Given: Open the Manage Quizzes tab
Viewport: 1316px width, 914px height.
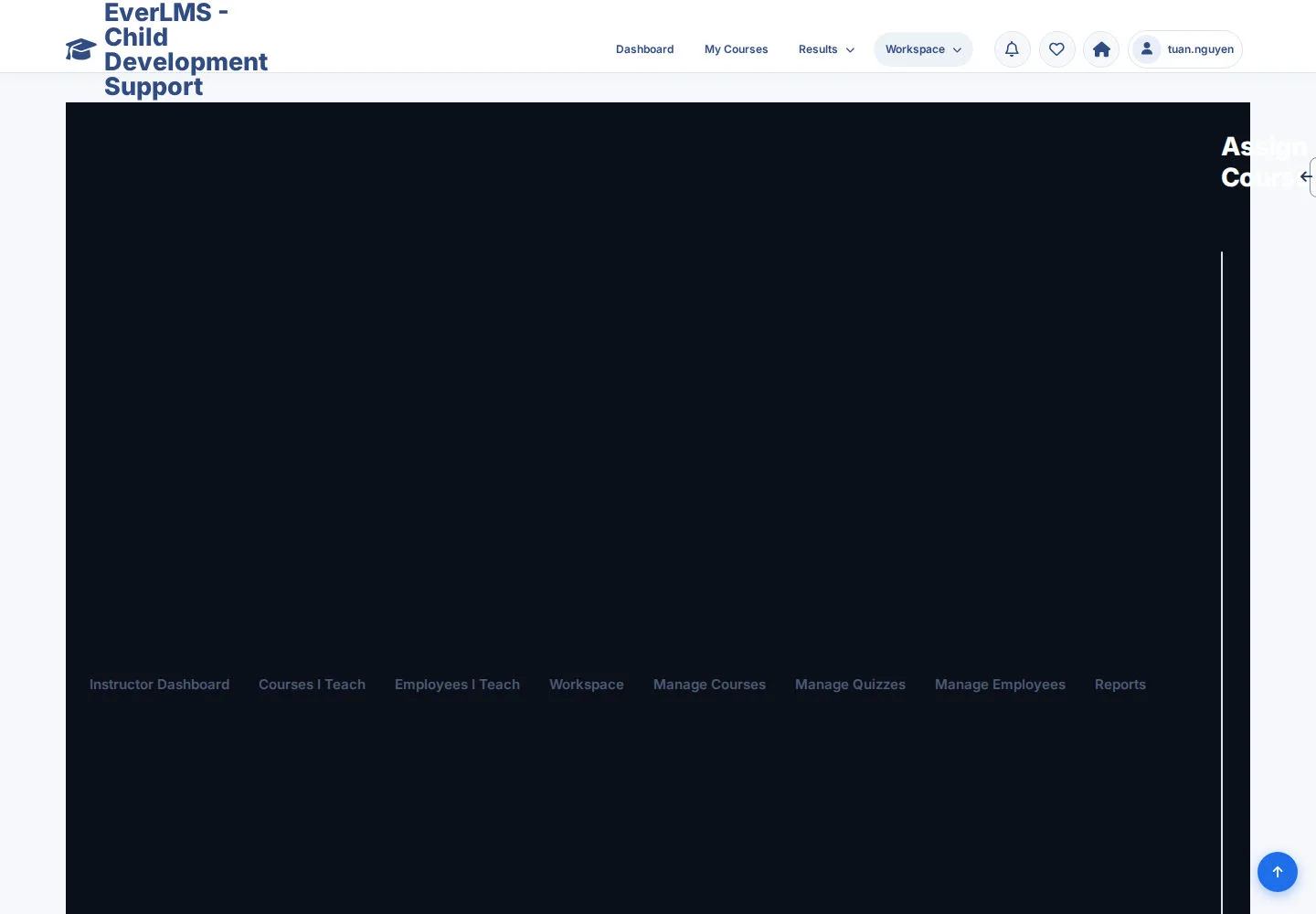Looking at the screenshot, I should pyautogui.click(x=850, y=685).
